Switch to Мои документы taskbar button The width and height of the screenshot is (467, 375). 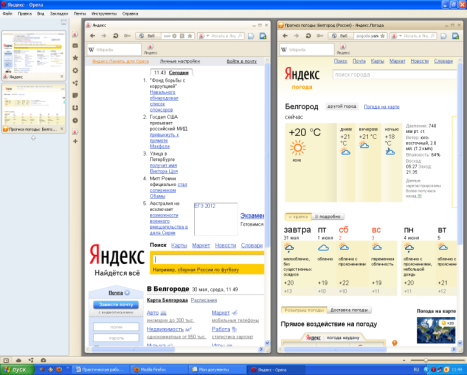pyautogui.click(x=217, y=370)
